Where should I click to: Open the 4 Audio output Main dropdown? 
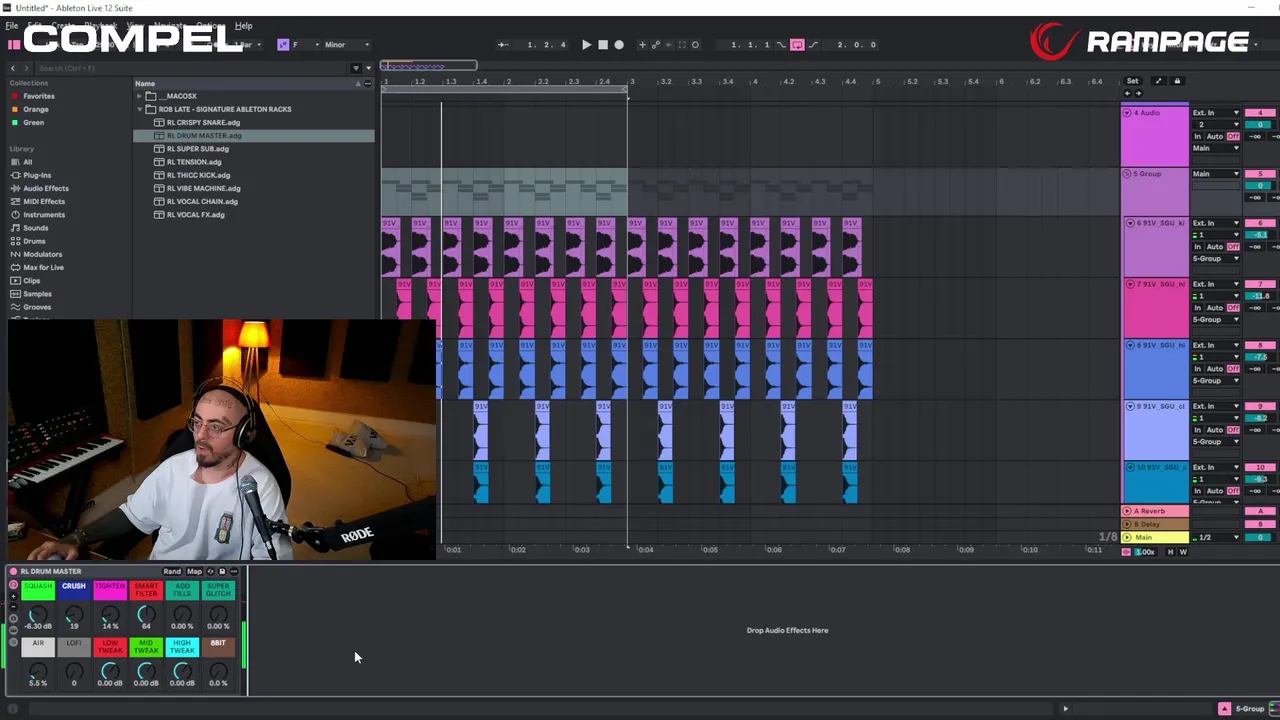click(1216, 148)
